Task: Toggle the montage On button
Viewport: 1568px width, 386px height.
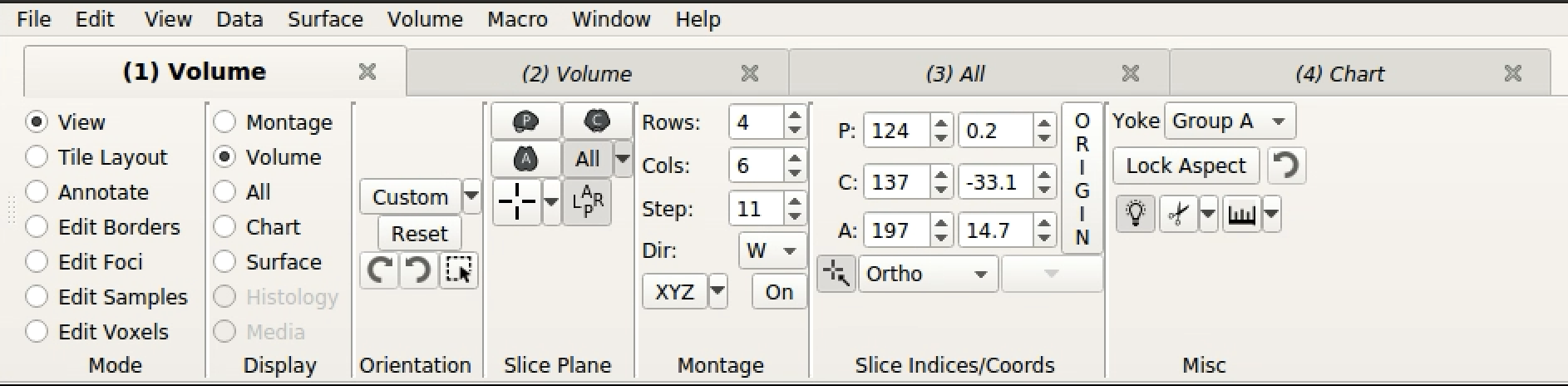Action: point(779,292)
